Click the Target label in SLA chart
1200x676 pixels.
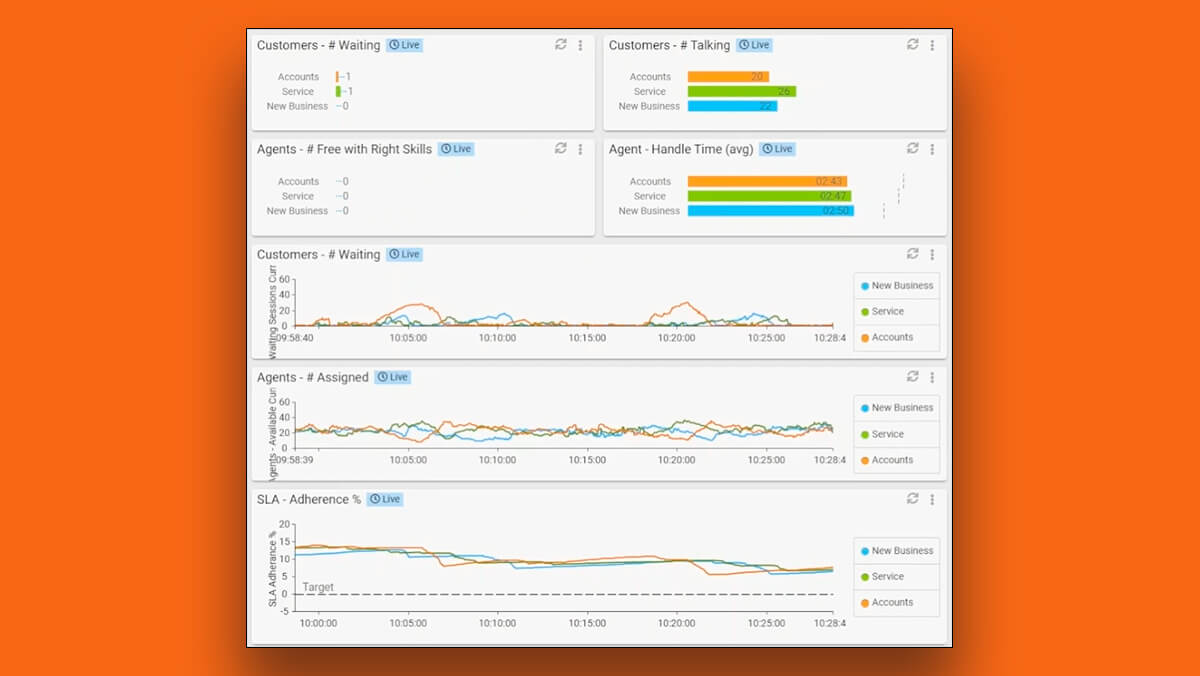pos(318,587)
